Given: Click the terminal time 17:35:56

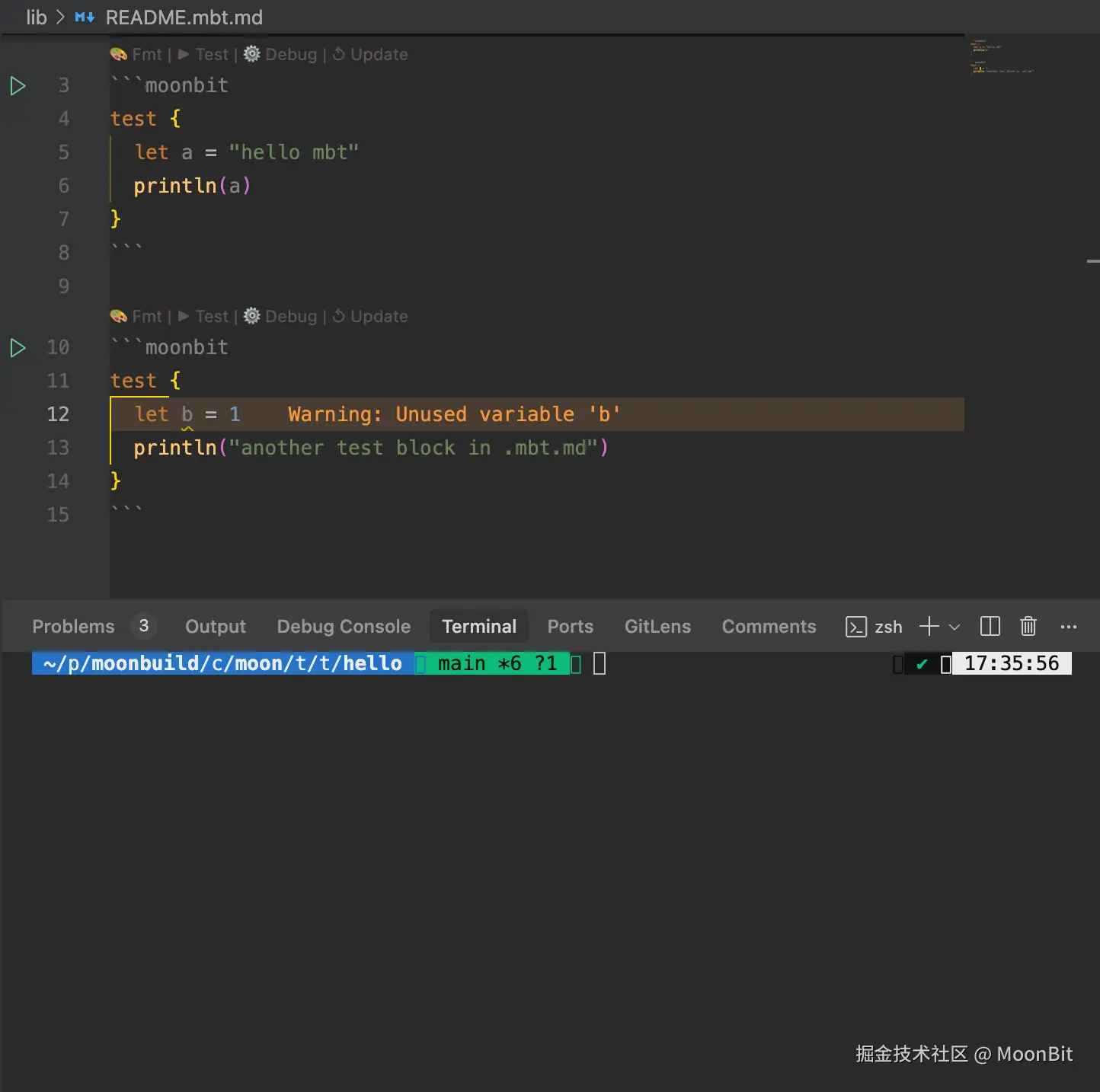Looking at the screenshot, I should 1012,663.
